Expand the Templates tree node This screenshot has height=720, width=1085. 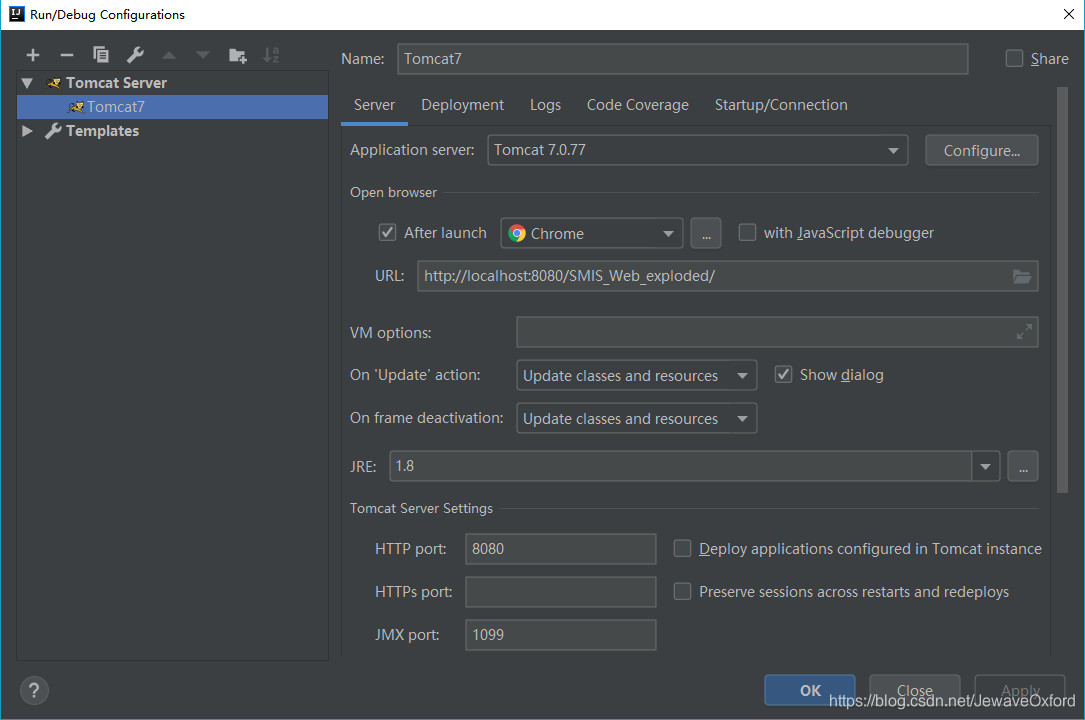[x=27, y=131]
